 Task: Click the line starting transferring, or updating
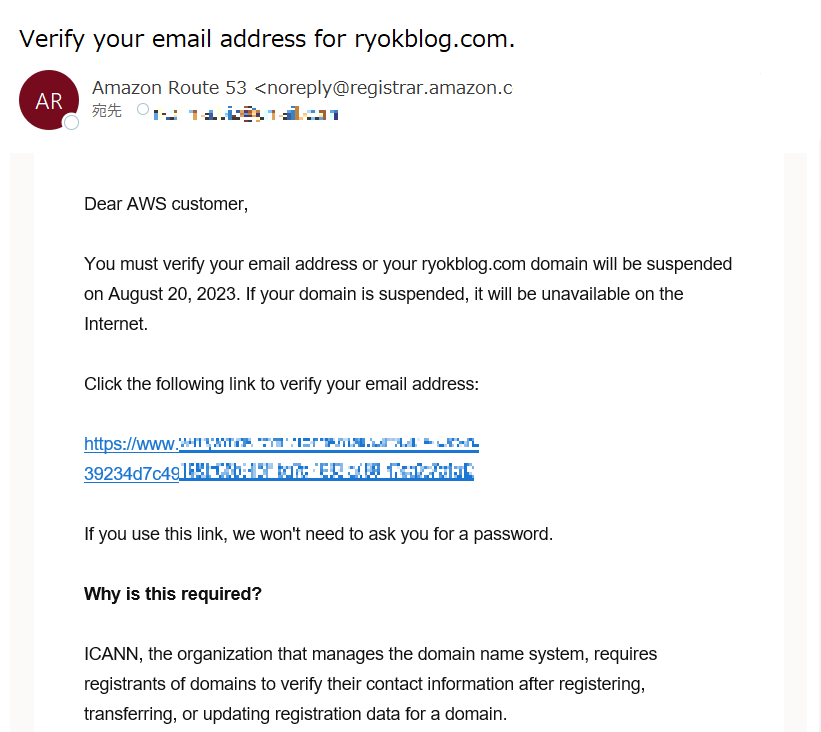tap(295, 714)
